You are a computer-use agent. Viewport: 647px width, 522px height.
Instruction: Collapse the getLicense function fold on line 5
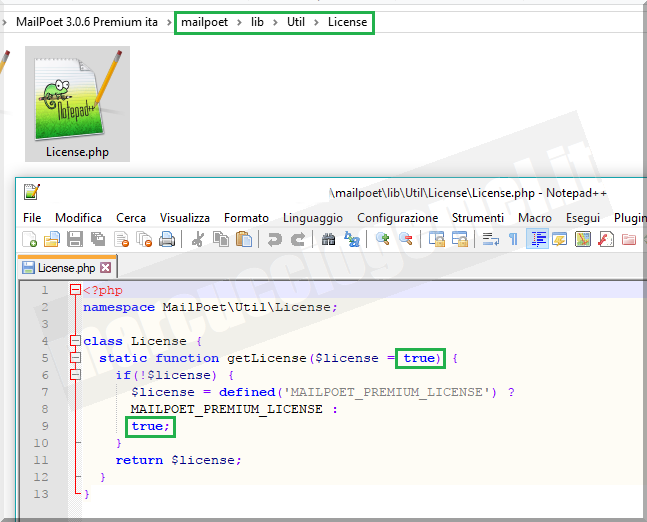[75, 358]
